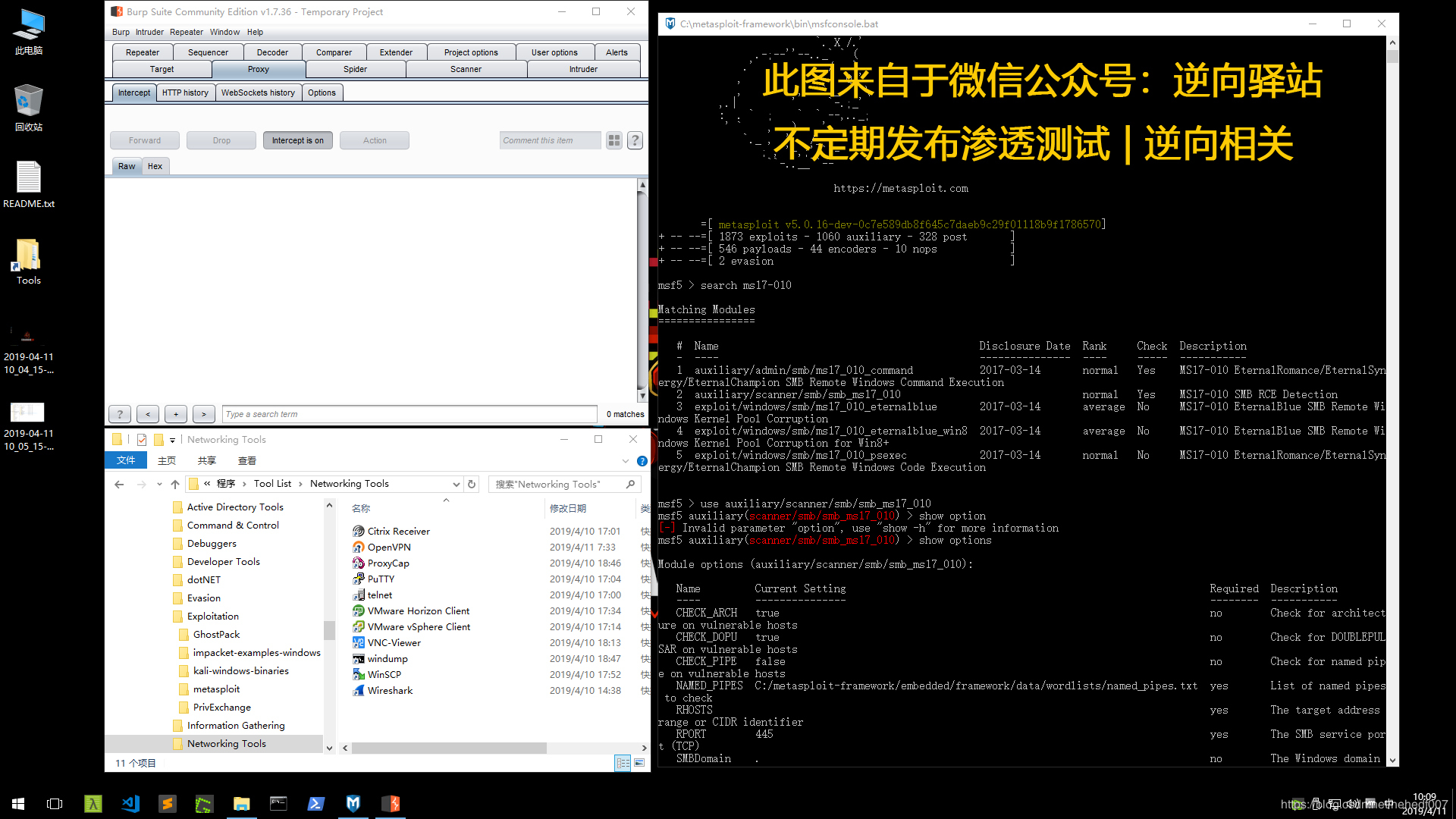The width and height of the screenshot is (1456, 819).
Task: Open Visual Studio Code from taskbar
Action: 130,803
